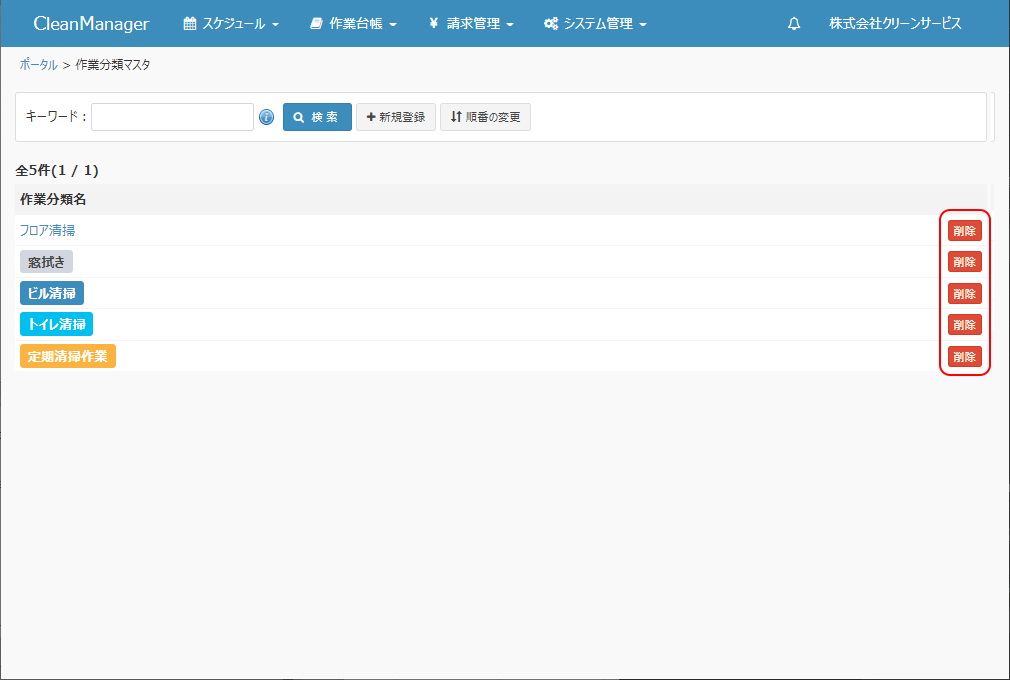Click the notification bell icon
Screen dimensions: 1010x680
coord(794,24)
